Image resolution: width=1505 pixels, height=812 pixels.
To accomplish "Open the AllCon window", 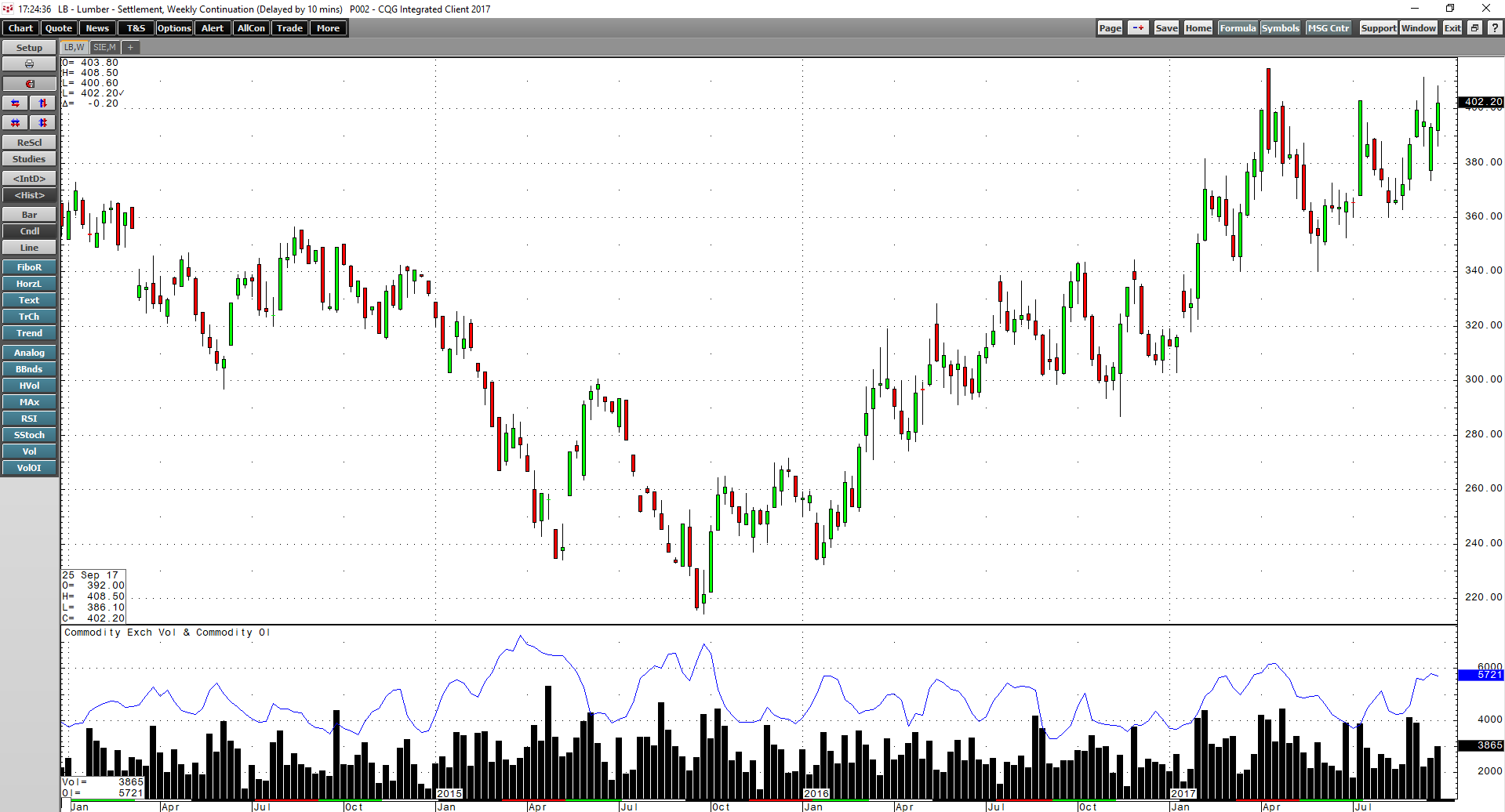I will pos(251,28).
